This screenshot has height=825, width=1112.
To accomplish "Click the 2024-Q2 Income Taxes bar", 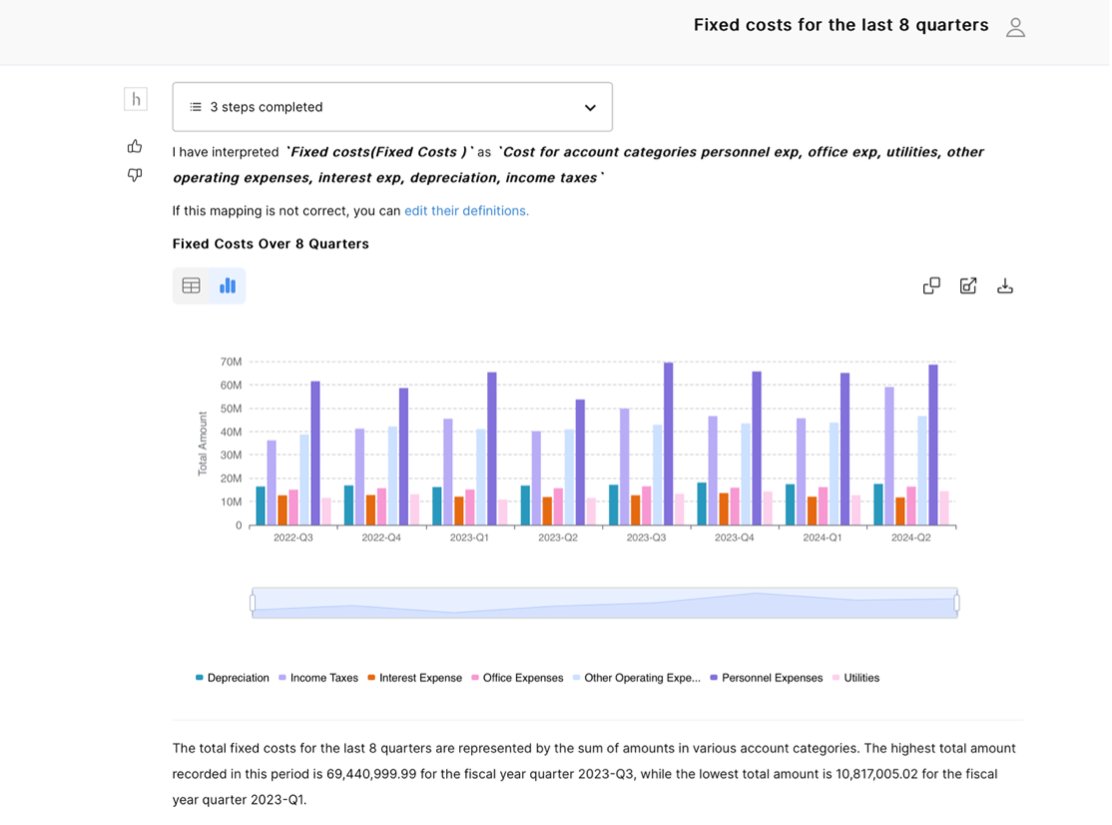I will tap(889, 456).
